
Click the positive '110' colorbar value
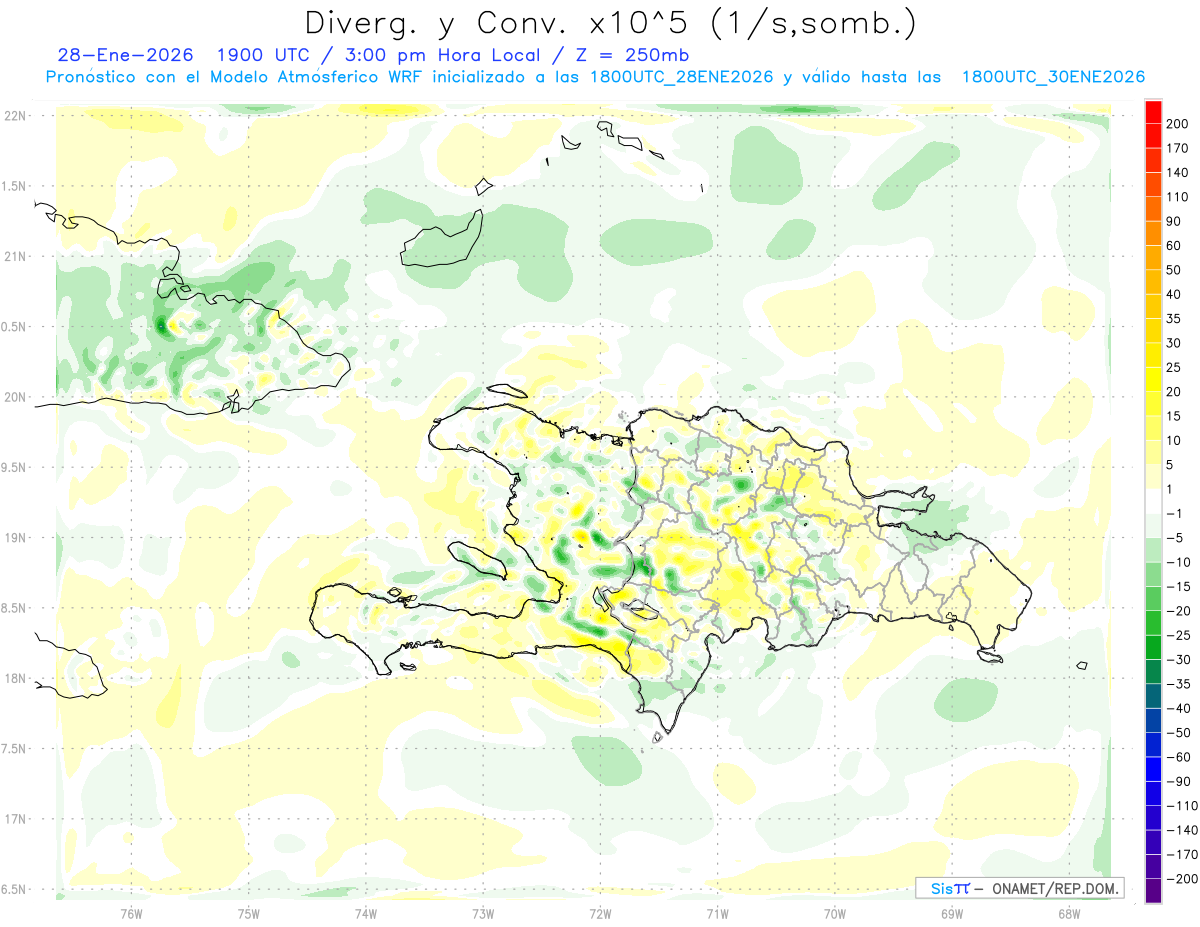pyautogui.click(x=1177, y=197)
